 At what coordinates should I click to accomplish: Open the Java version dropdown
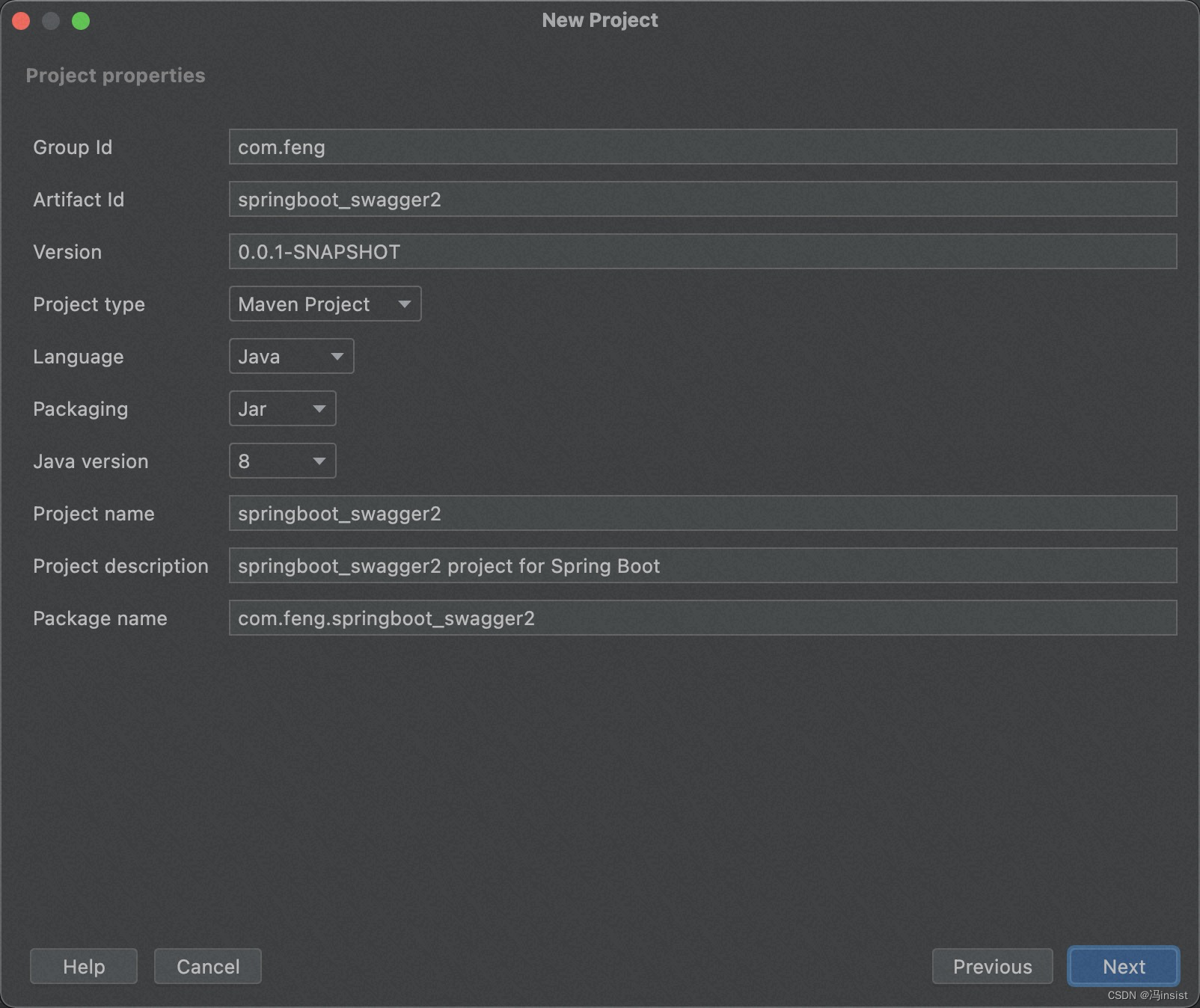pos(282,461)
